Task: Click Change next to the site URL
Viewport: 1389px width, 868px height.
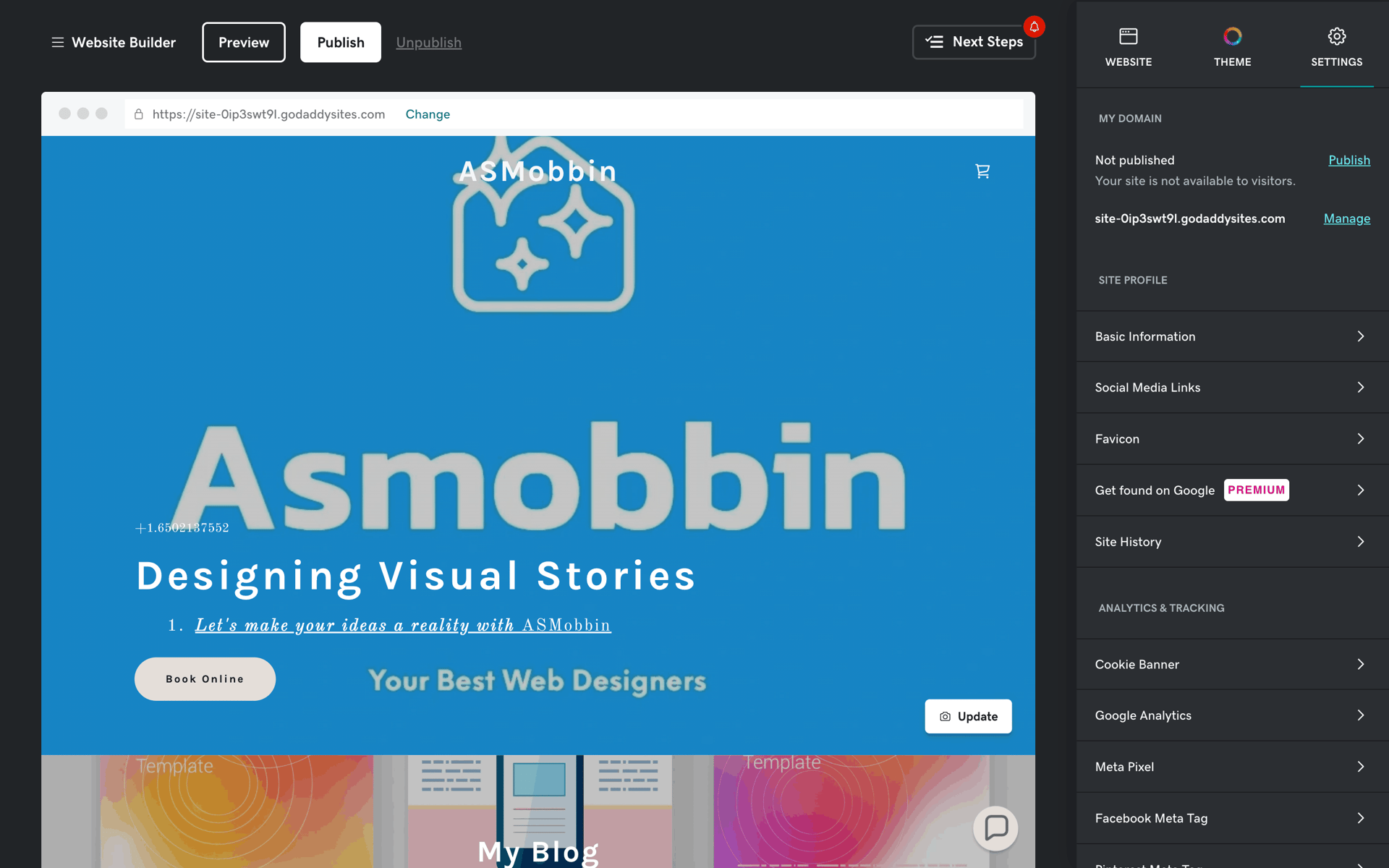Action: [x=428, y=114]
